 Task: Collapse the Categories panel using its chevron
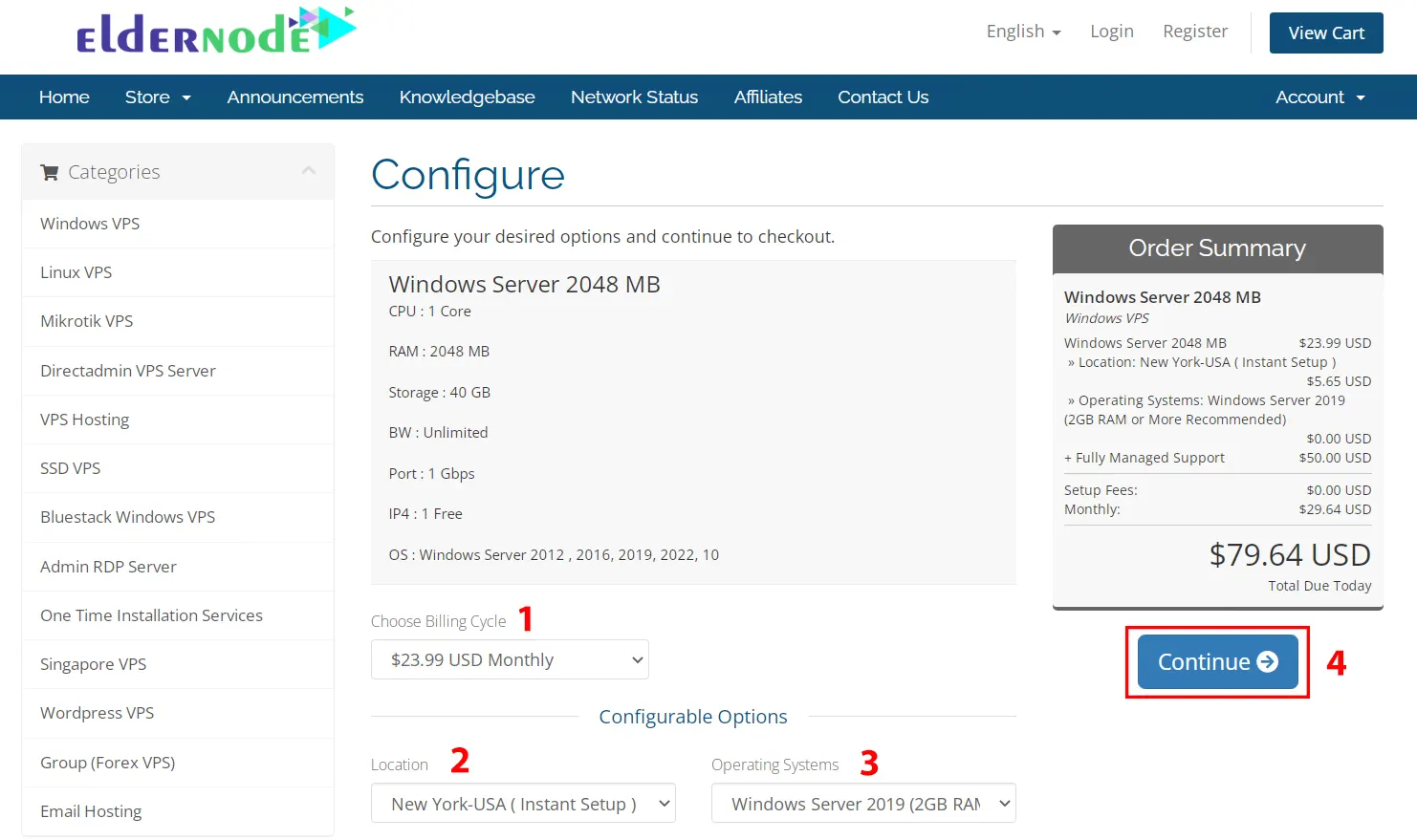click(x=308, y=168)
